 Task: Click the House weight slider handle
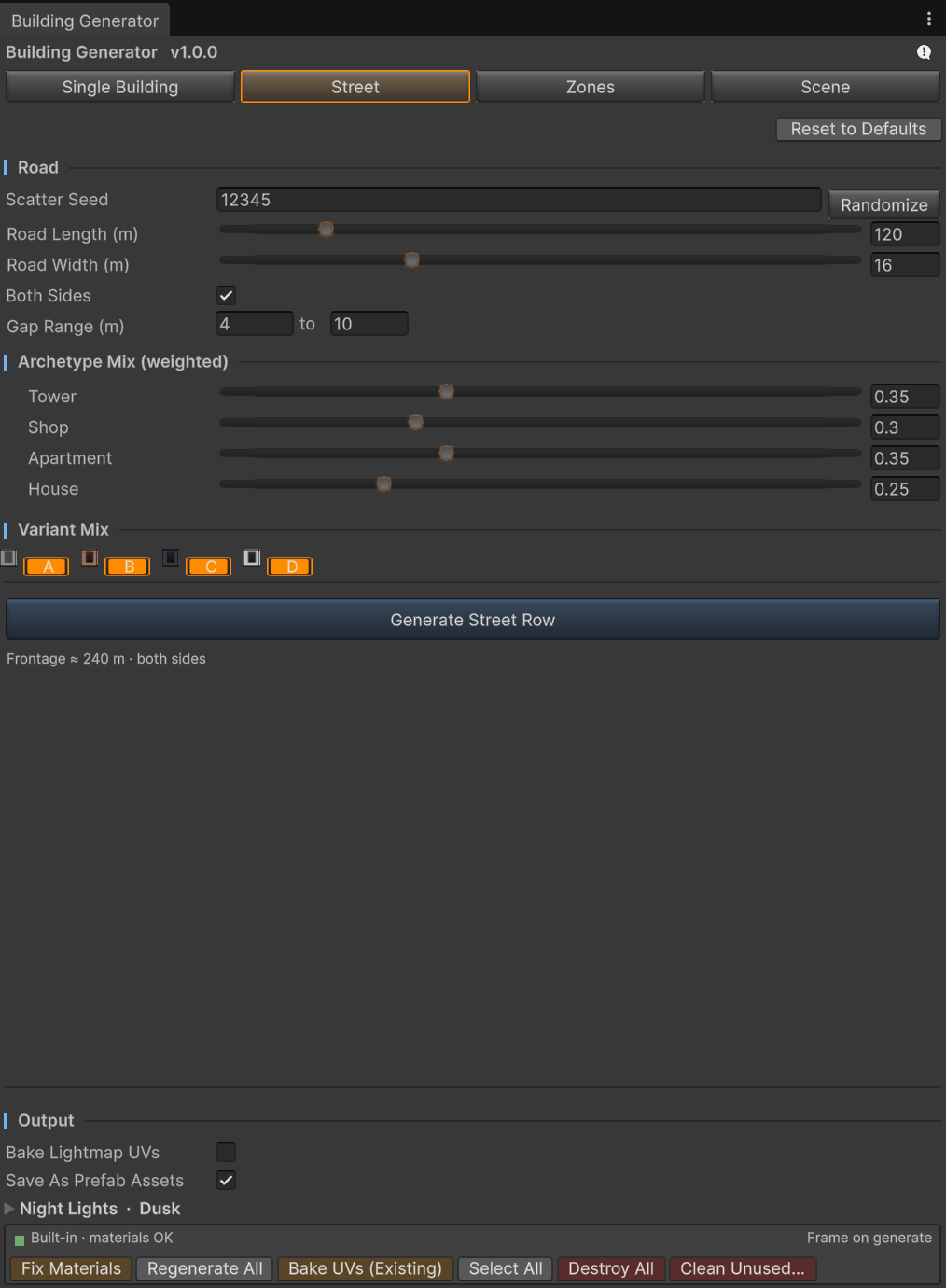tap(383, 483)
